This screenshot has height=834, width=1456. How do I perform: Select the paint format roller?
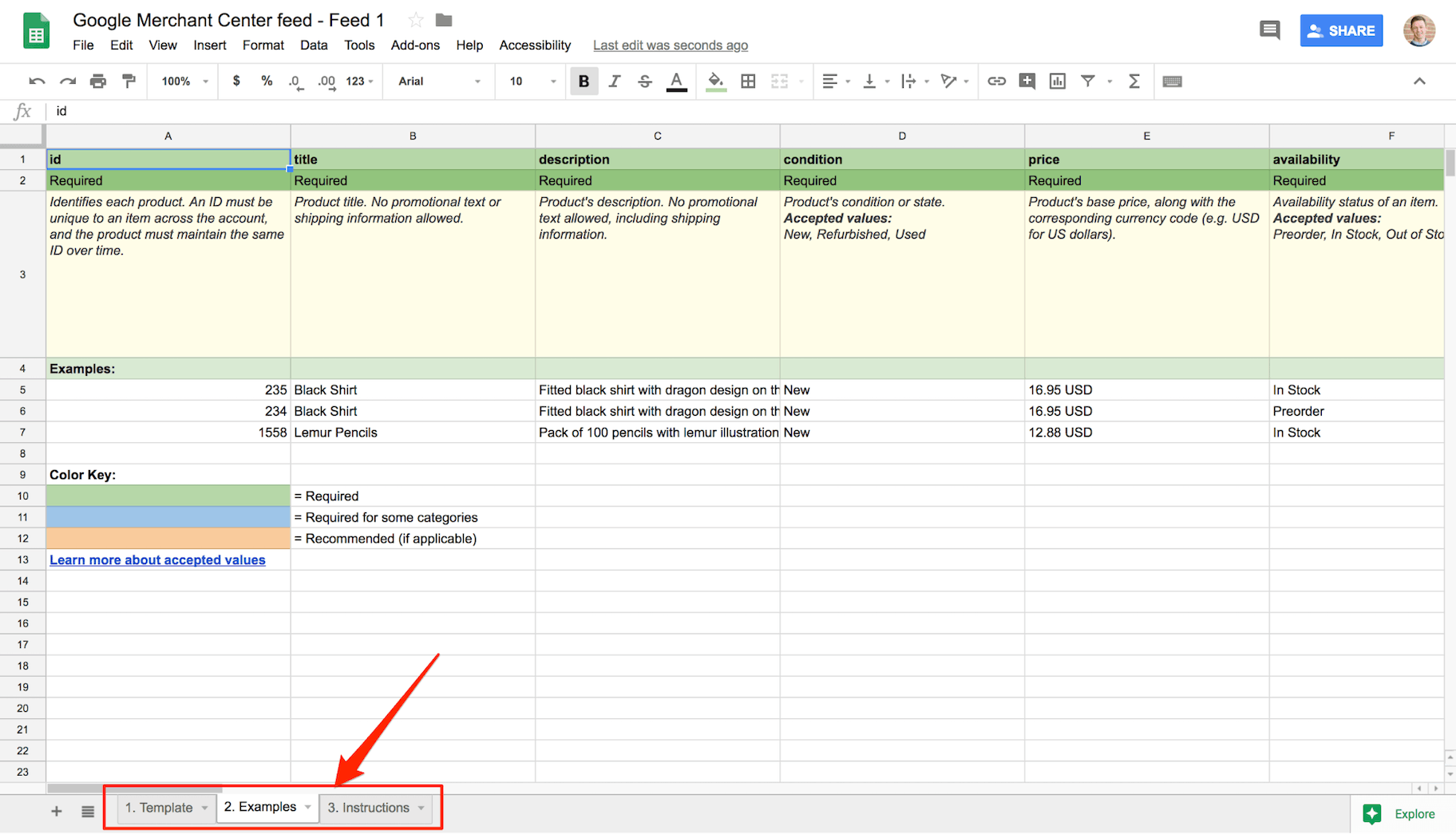click(129, 81)
